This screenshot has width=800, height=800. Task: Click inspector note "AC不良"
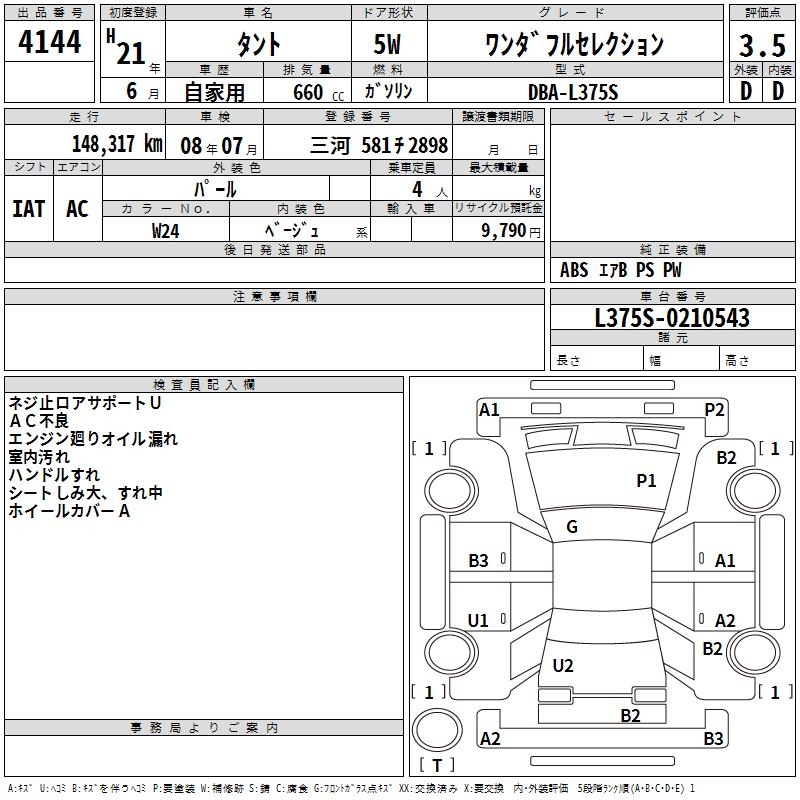tap(38, 421)
